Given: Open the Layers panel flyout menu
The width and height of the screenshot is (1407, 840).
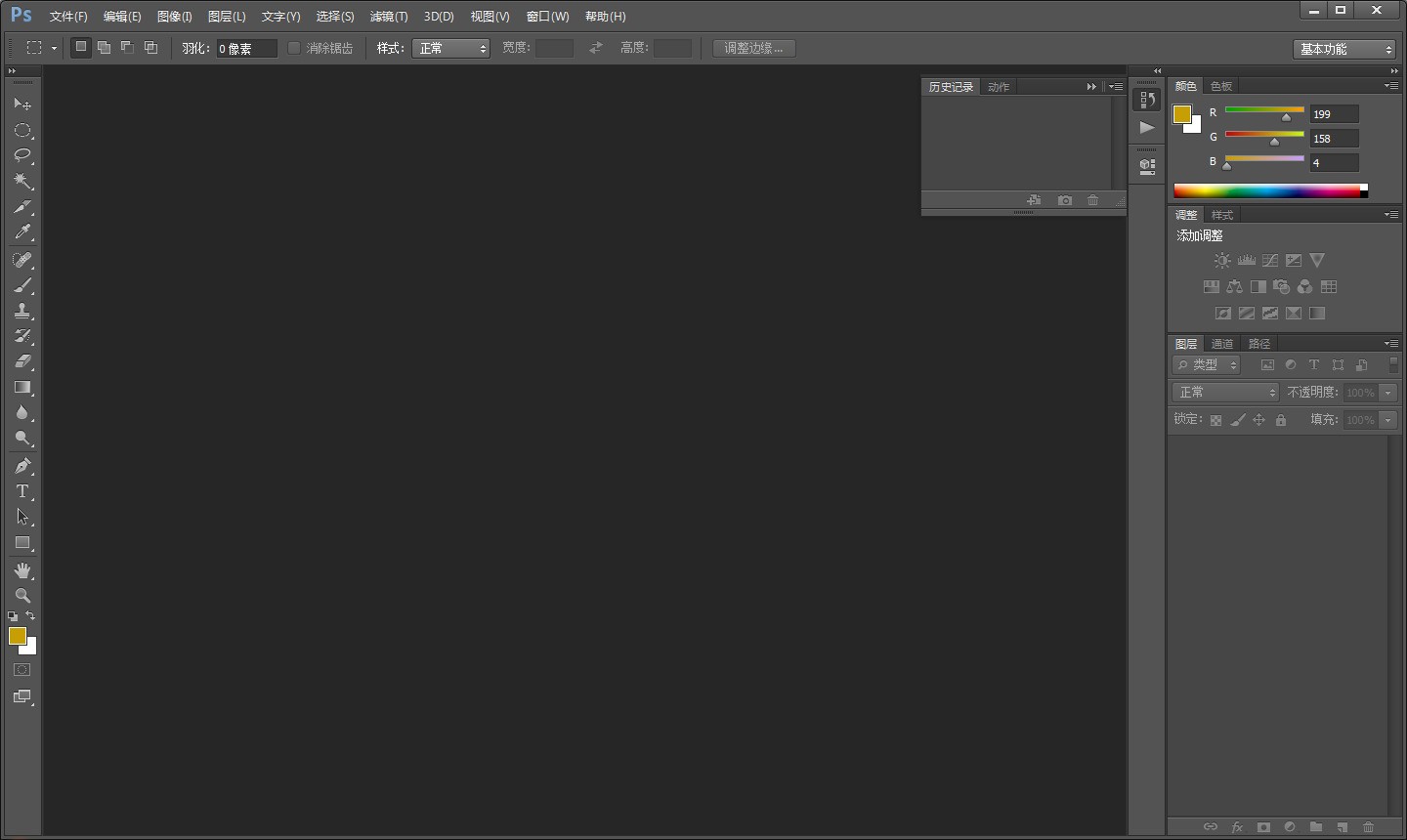Looking at the screenshot, I should [1391, 344].
